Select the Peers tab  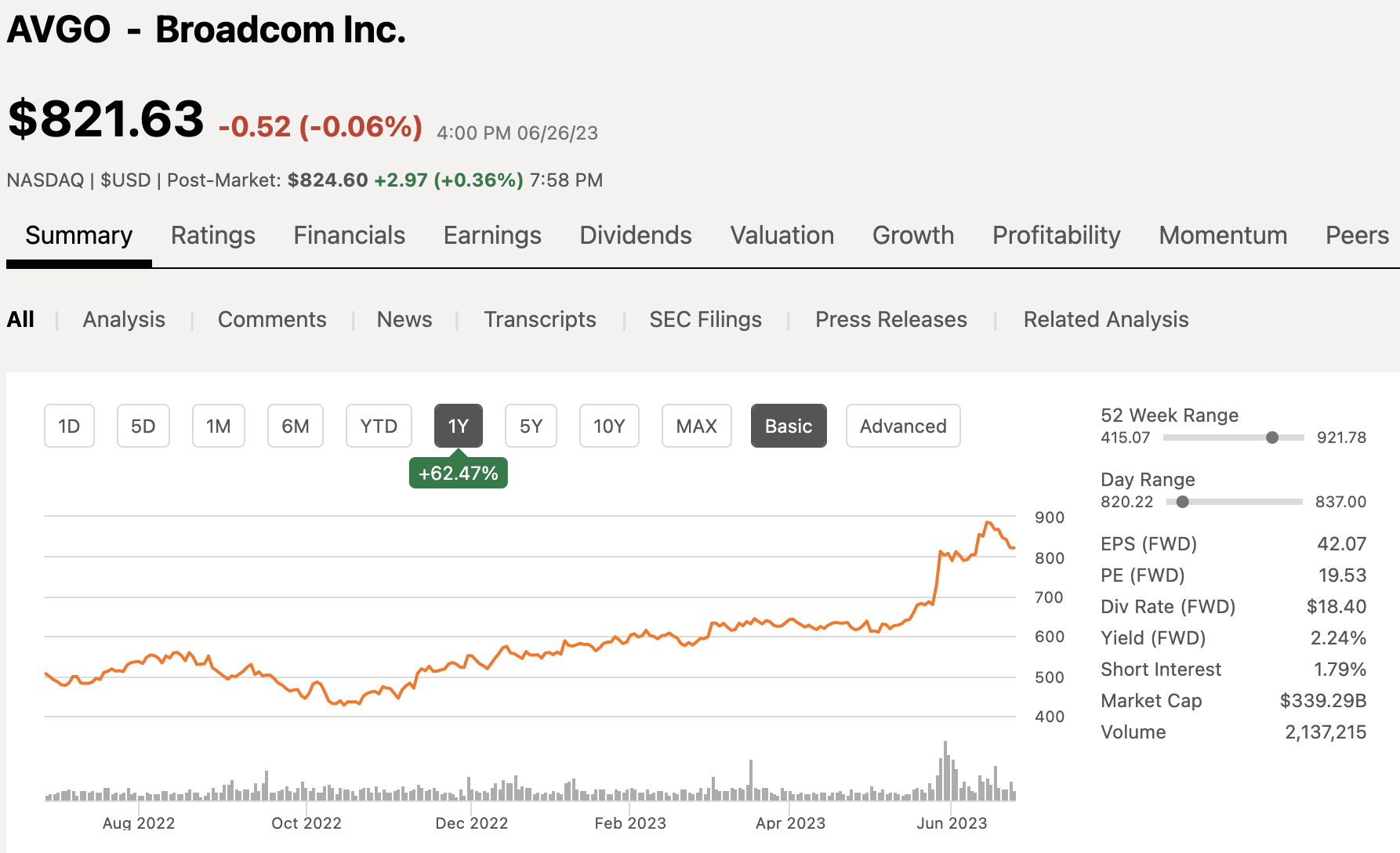click(x=1357, y=235)
